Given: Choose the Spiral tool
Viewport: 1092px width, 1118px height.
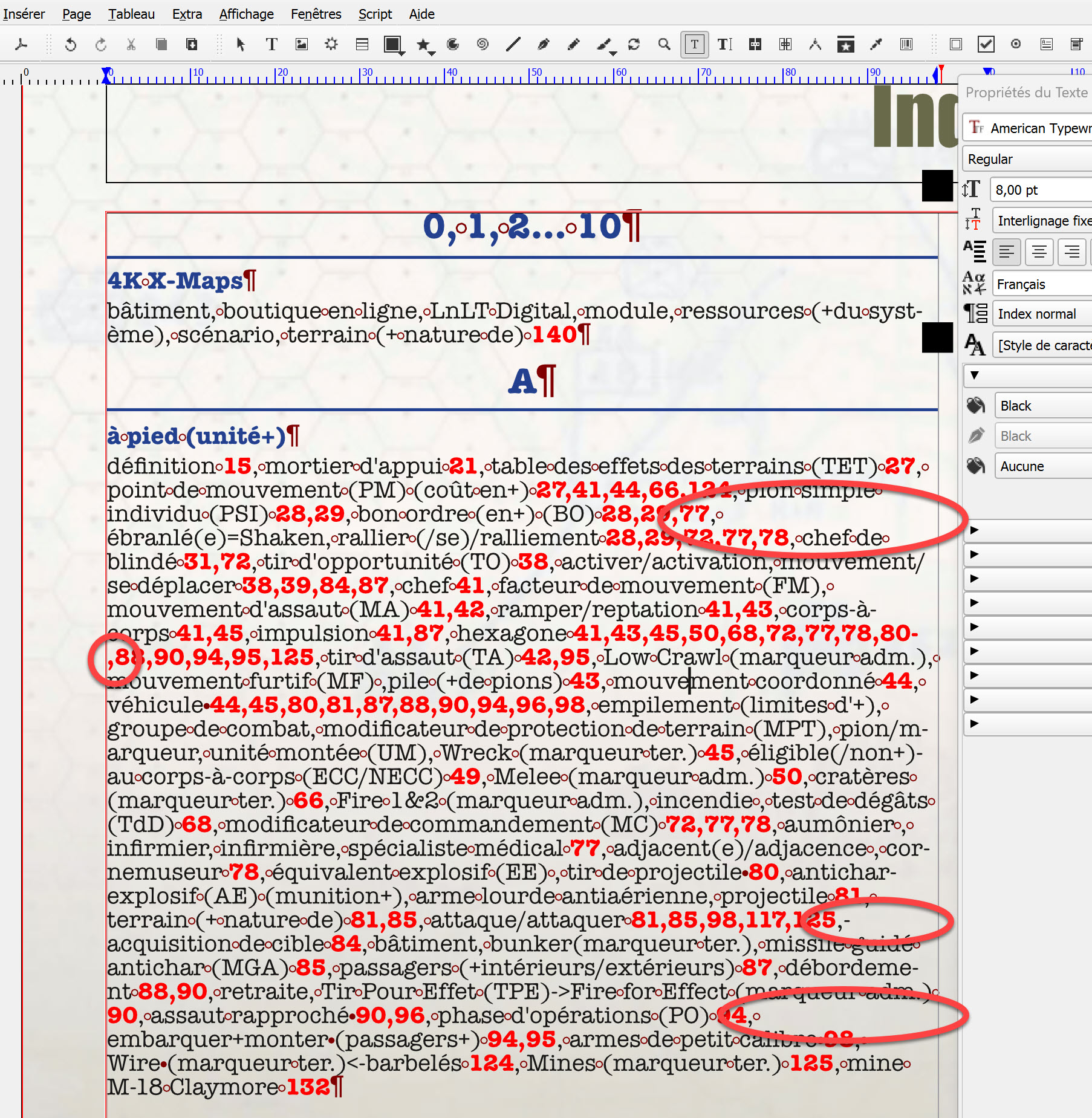Looking at the screenshot, I should pos(483,44).
